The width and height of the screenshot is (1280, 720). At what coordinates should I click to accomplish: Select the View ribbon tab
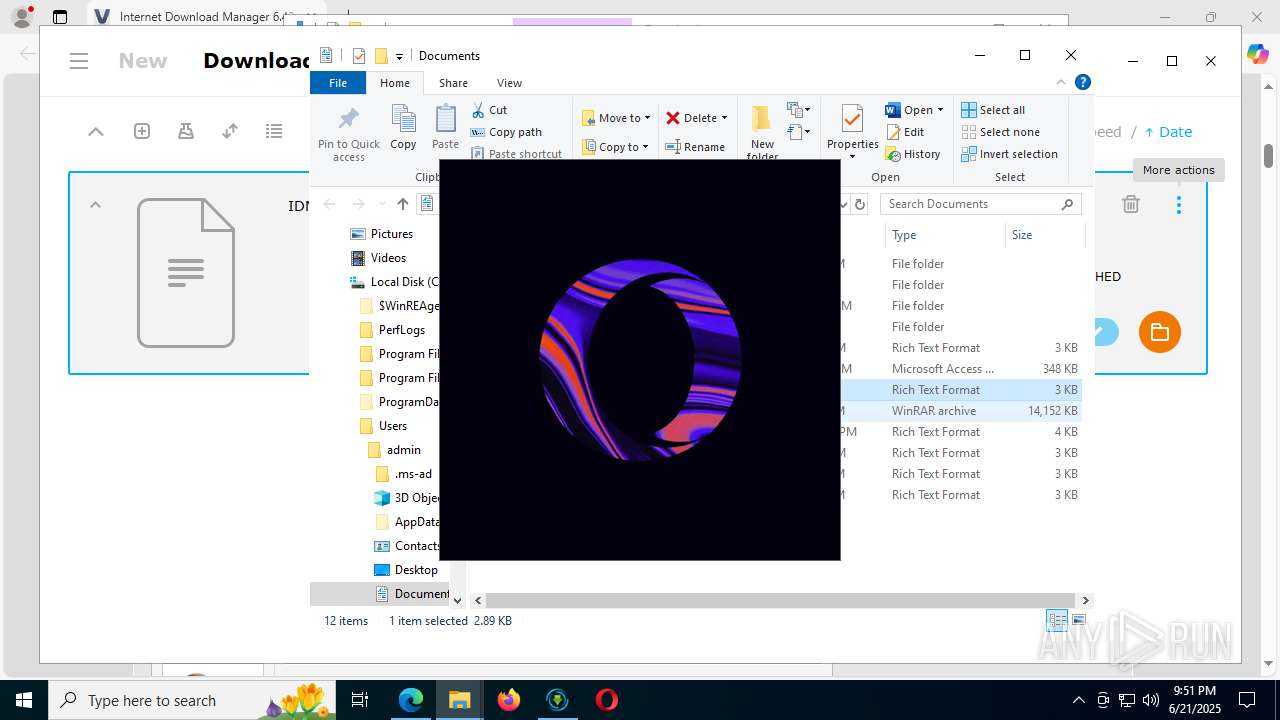click(x=509, y=83)
